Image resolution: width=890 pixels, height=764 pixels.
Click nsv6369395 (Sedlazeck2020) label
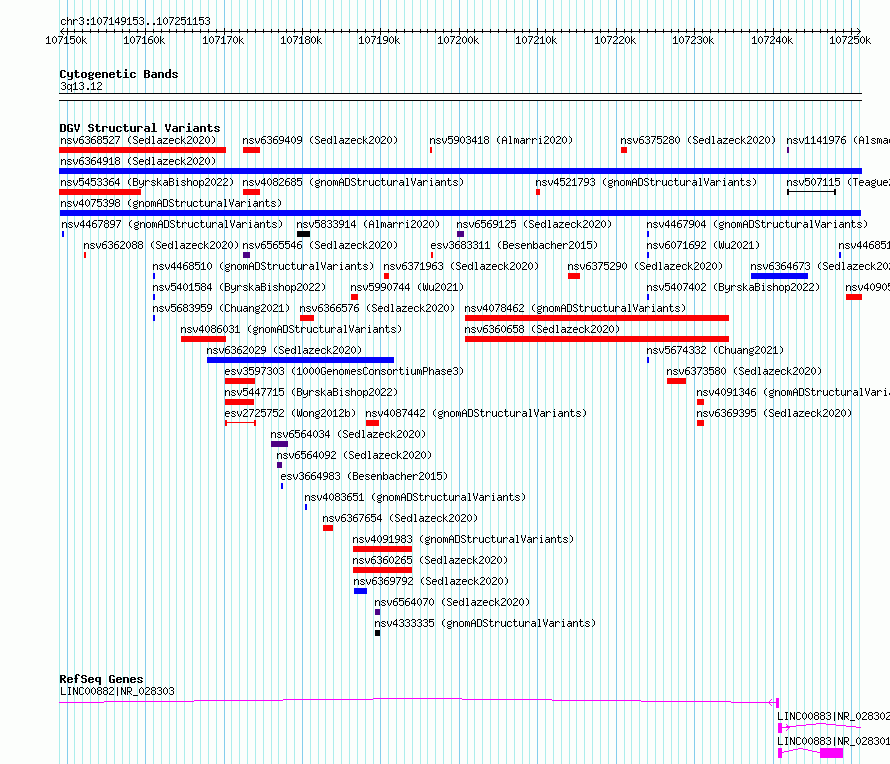click(x=774, y=413)
